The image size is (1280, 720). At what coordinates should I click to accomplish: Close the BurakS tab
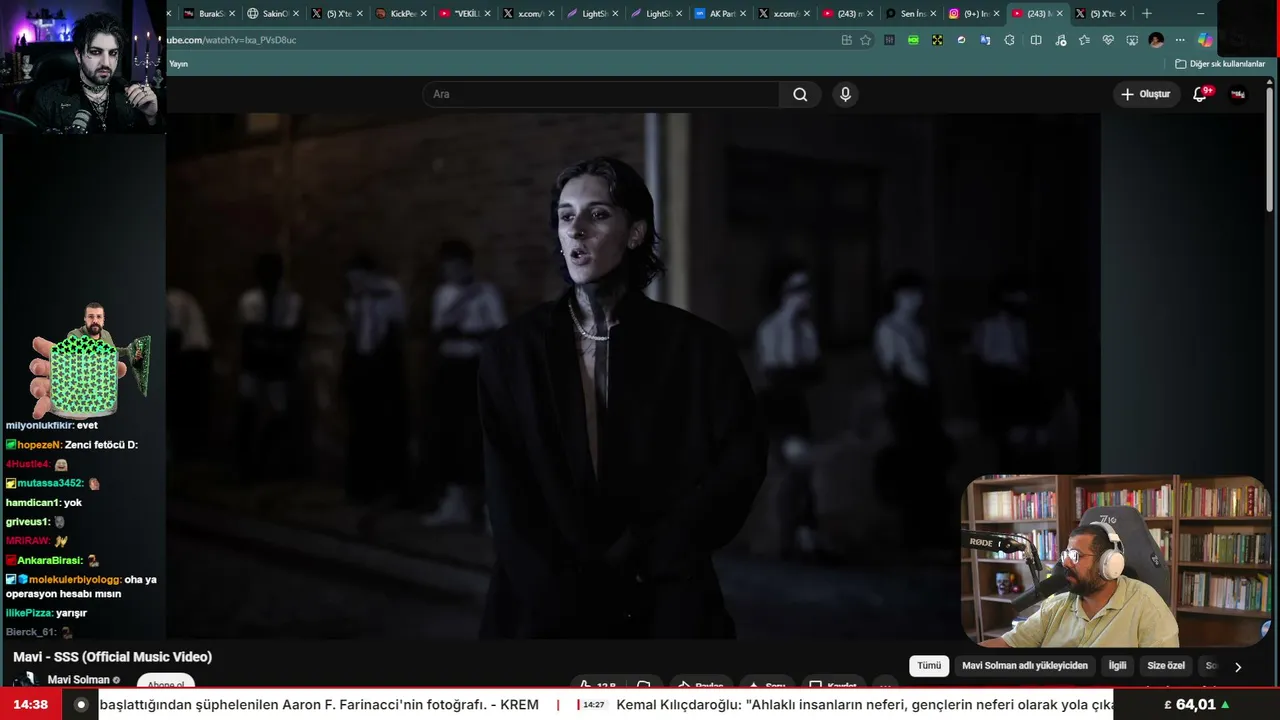pyautogui.click(x=232, y=14)
